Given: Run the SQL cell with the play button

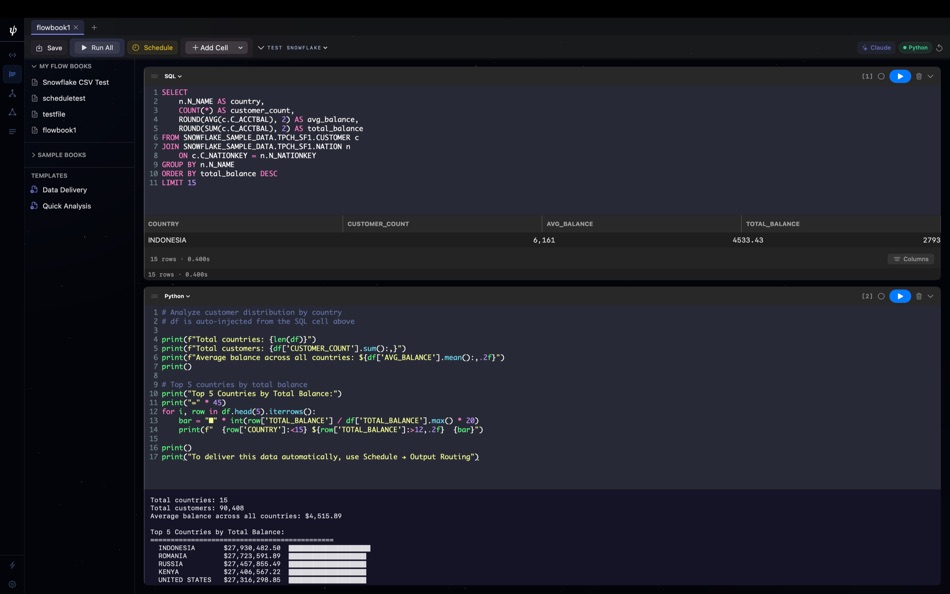Looking at the screenshot, I should [x=899, y=76].
